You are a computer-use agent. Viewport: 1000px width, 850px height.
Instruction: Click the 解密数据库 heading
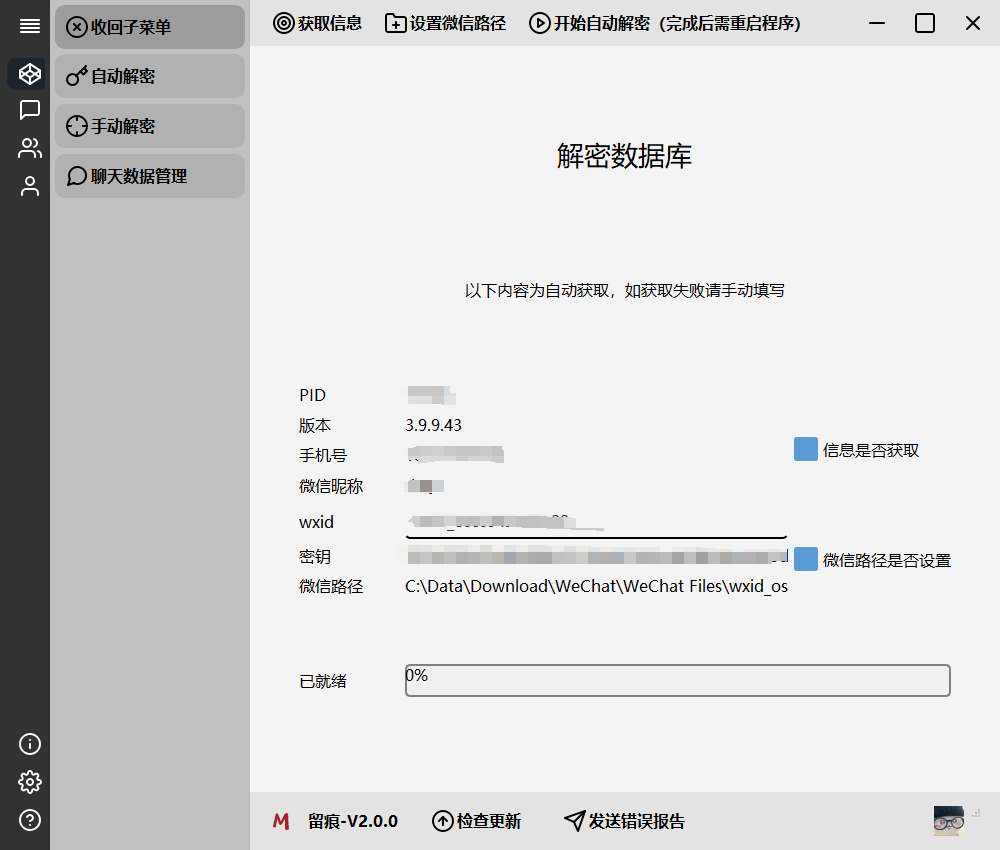click(x=624, y=156)
